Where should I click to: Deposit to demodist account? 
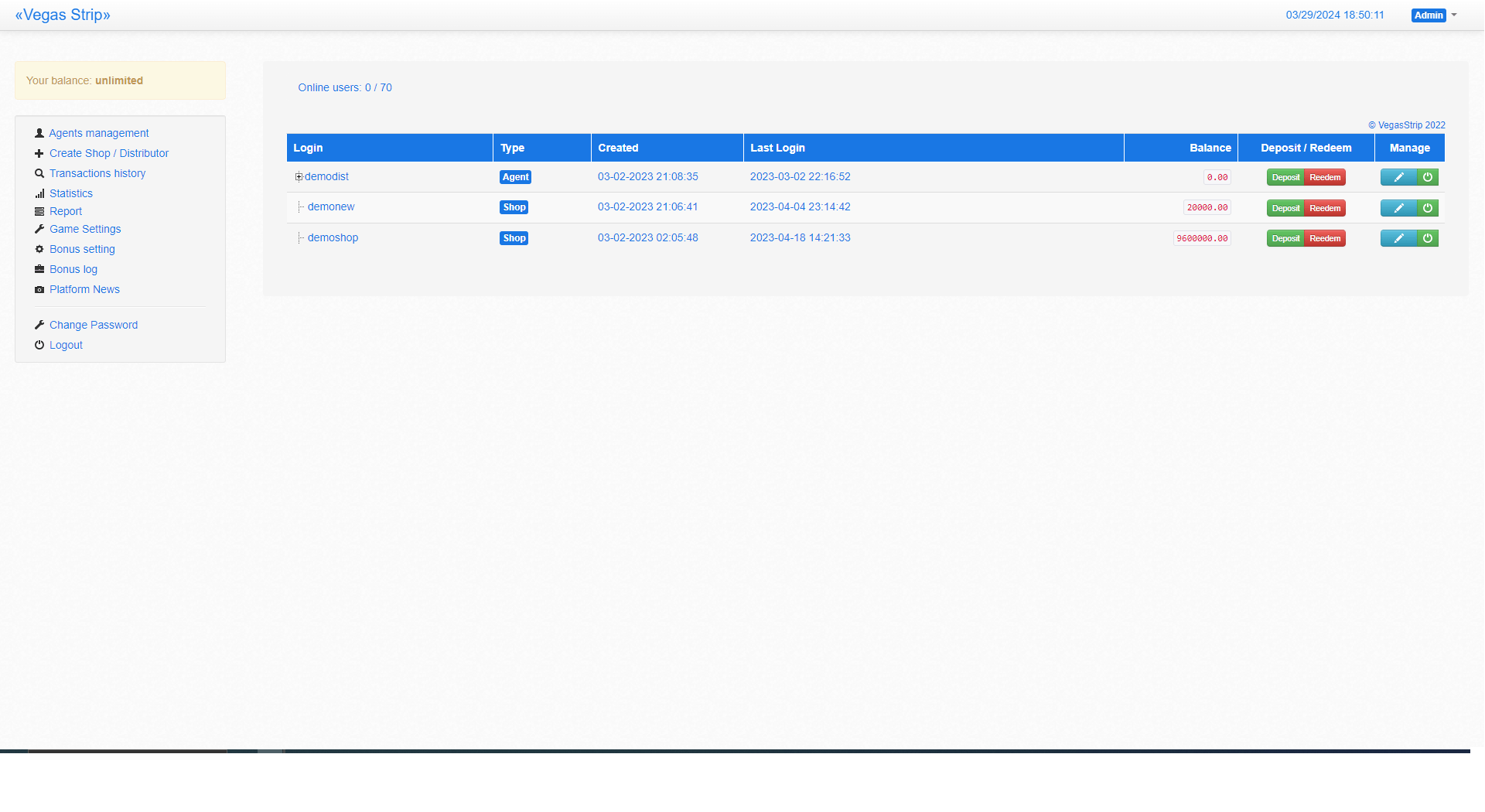point(1285,177)
